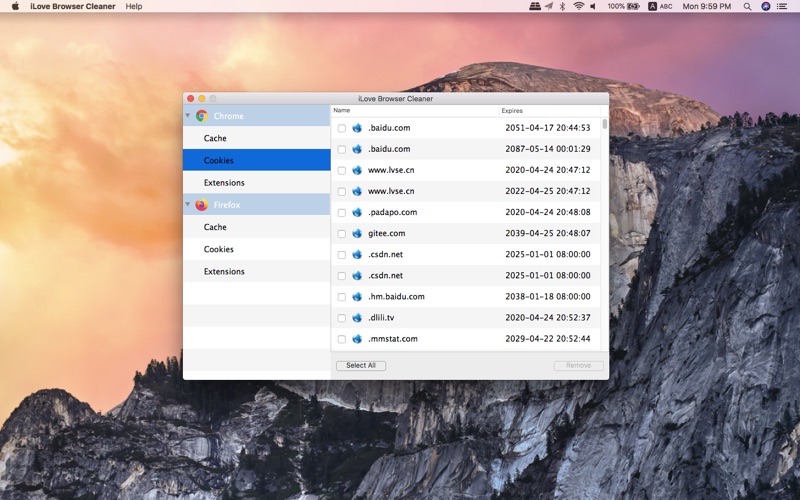Check the box for gitee.com

pyautogui.click(x=342, y=234)
